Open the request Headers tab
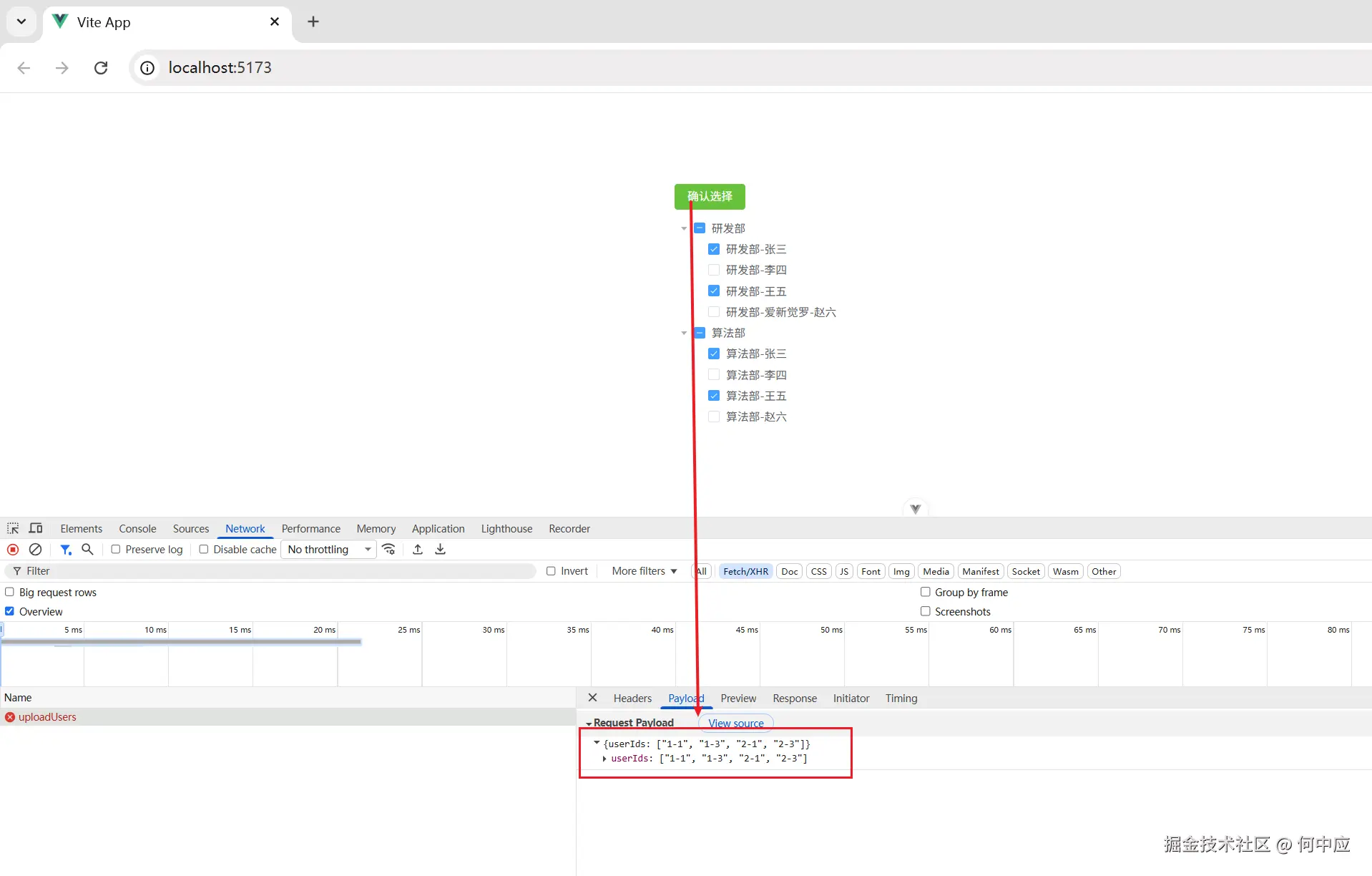The height and width of the screenshot is (876, 1372). point(632,699)
